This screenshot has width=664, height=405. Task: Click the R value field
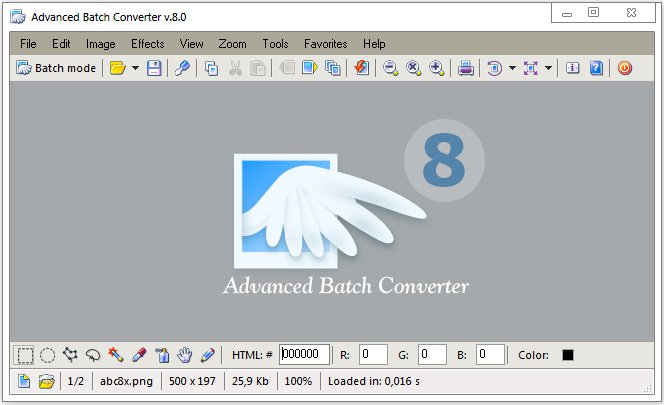pos(374,354)
